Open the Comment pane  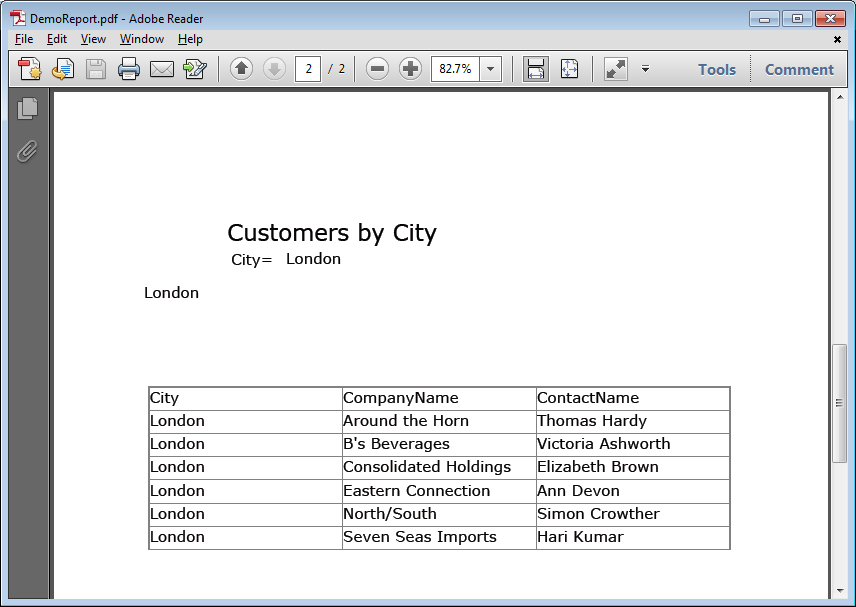coord(799,70)
